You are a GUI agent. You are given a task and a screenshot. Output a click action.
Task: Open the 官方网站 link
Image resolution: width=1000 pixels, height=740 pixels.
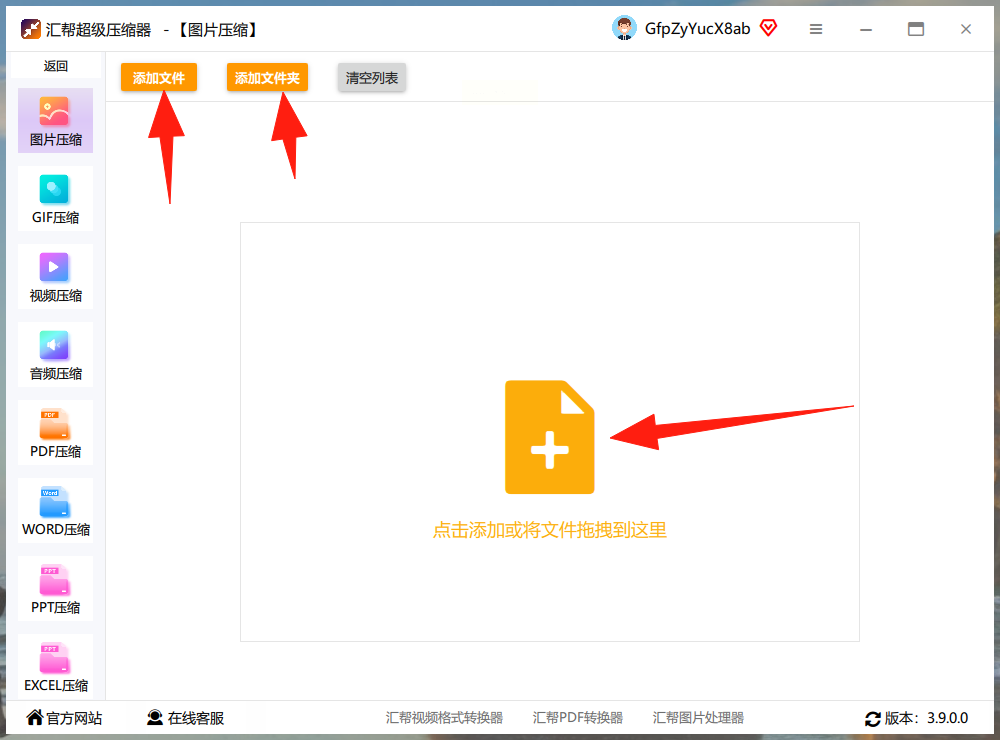point(64,718)
